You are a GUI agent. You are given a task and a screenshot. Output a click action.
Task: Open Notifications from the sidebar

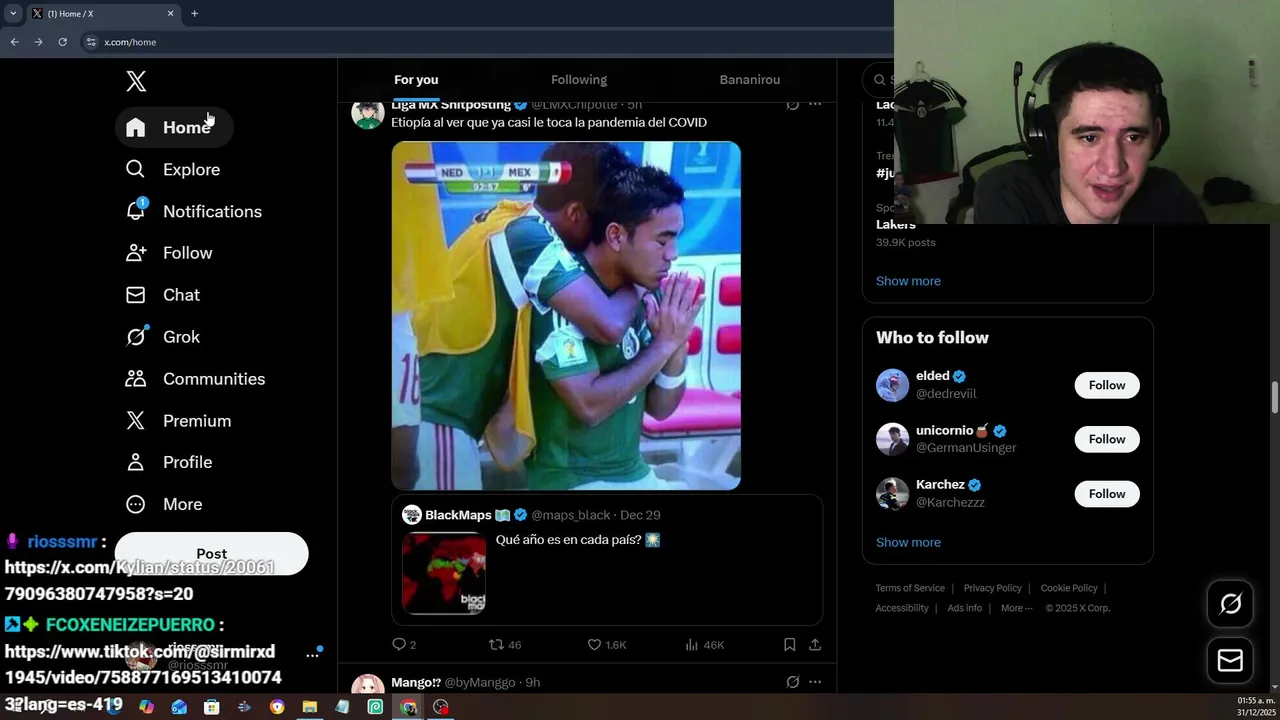pyautogui.click(x=193, y=212)
